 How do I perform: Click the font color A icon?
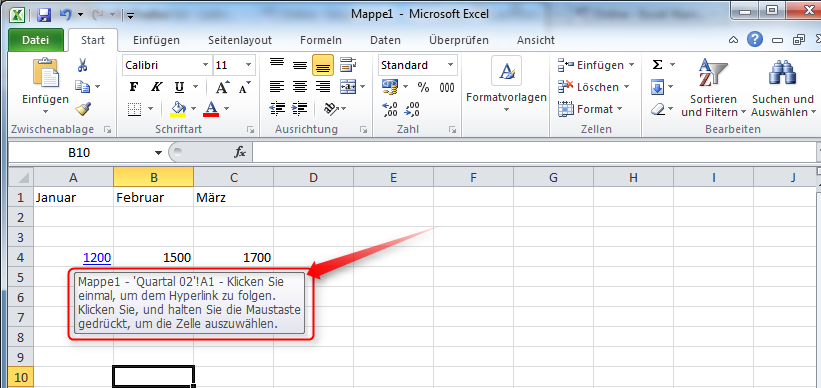(x=211, y=109)
